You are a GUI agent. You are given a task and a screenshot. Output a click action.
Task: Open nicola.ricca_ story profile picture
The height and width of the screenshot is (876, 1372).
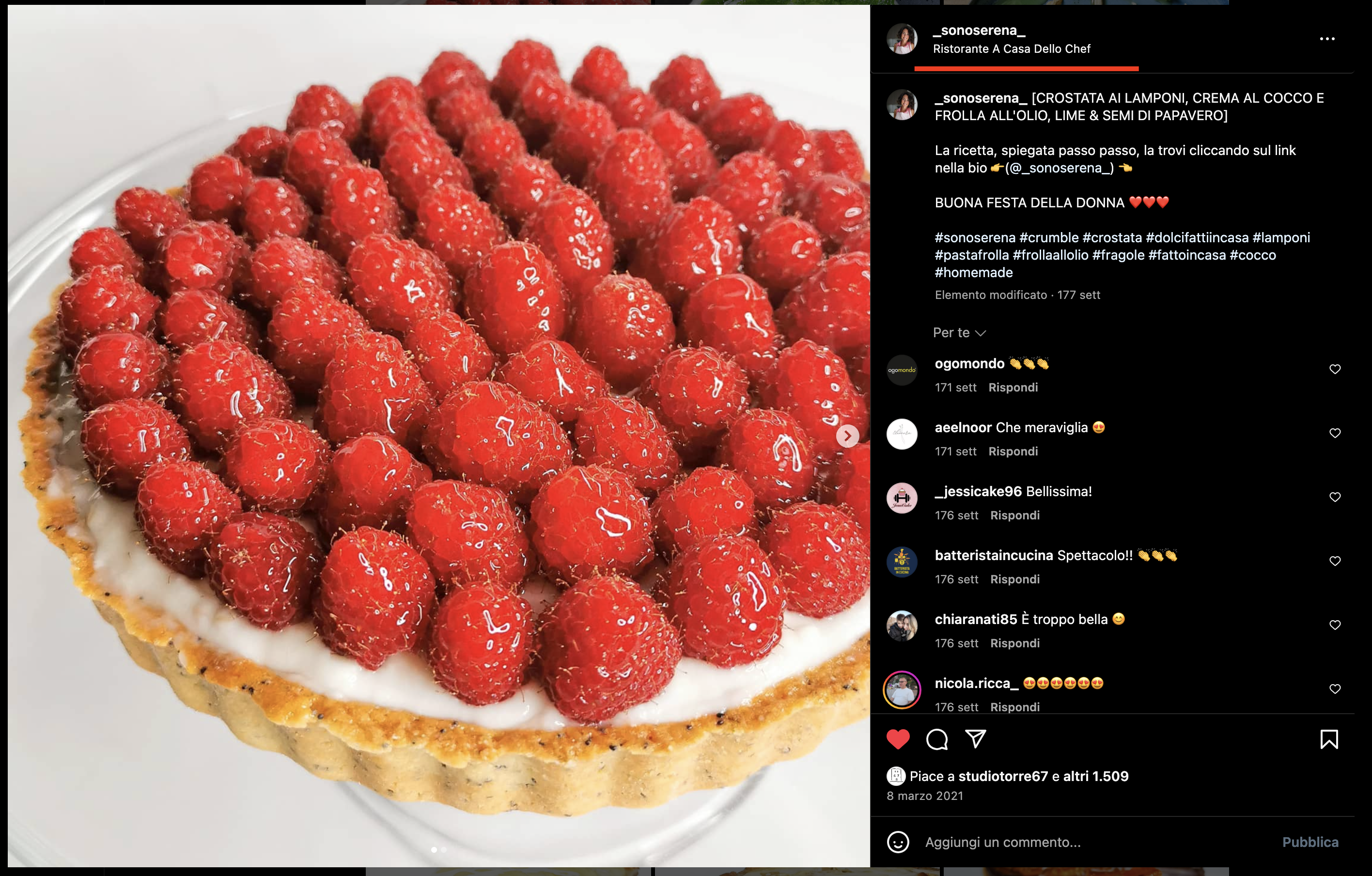902,689
